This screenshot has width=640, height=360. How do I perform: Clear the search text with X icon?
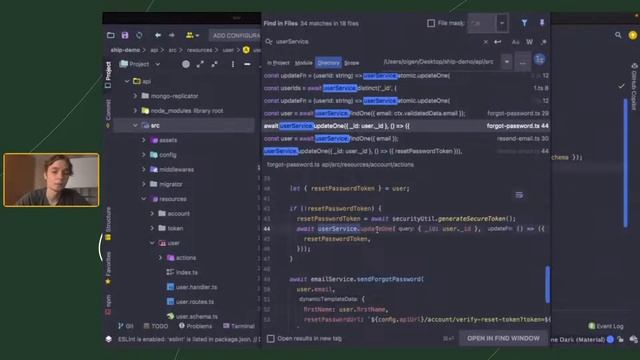[485, 42]
